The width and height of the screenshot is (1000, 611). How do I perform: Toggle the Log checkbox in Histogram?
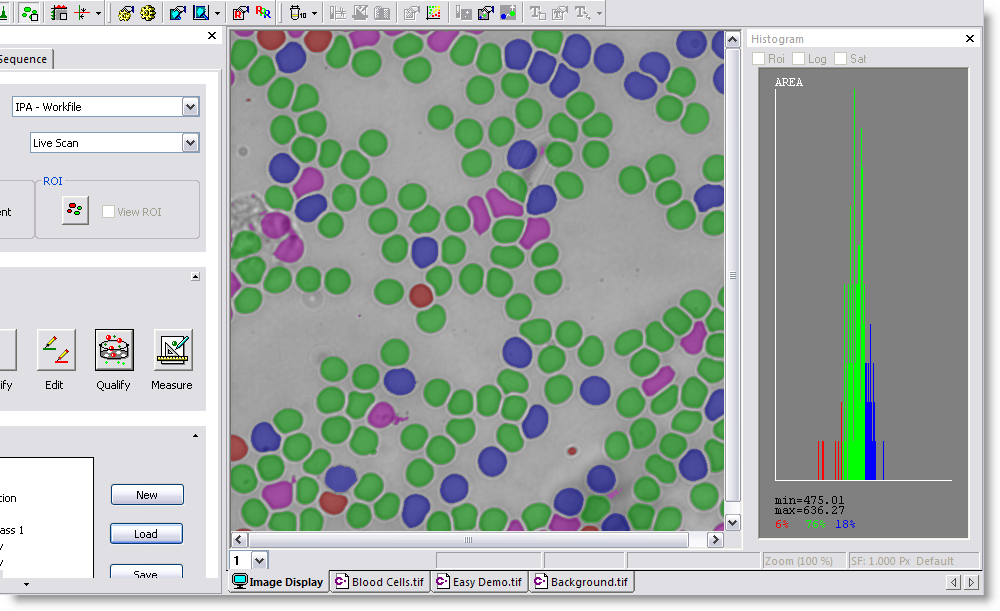(799, 59)
